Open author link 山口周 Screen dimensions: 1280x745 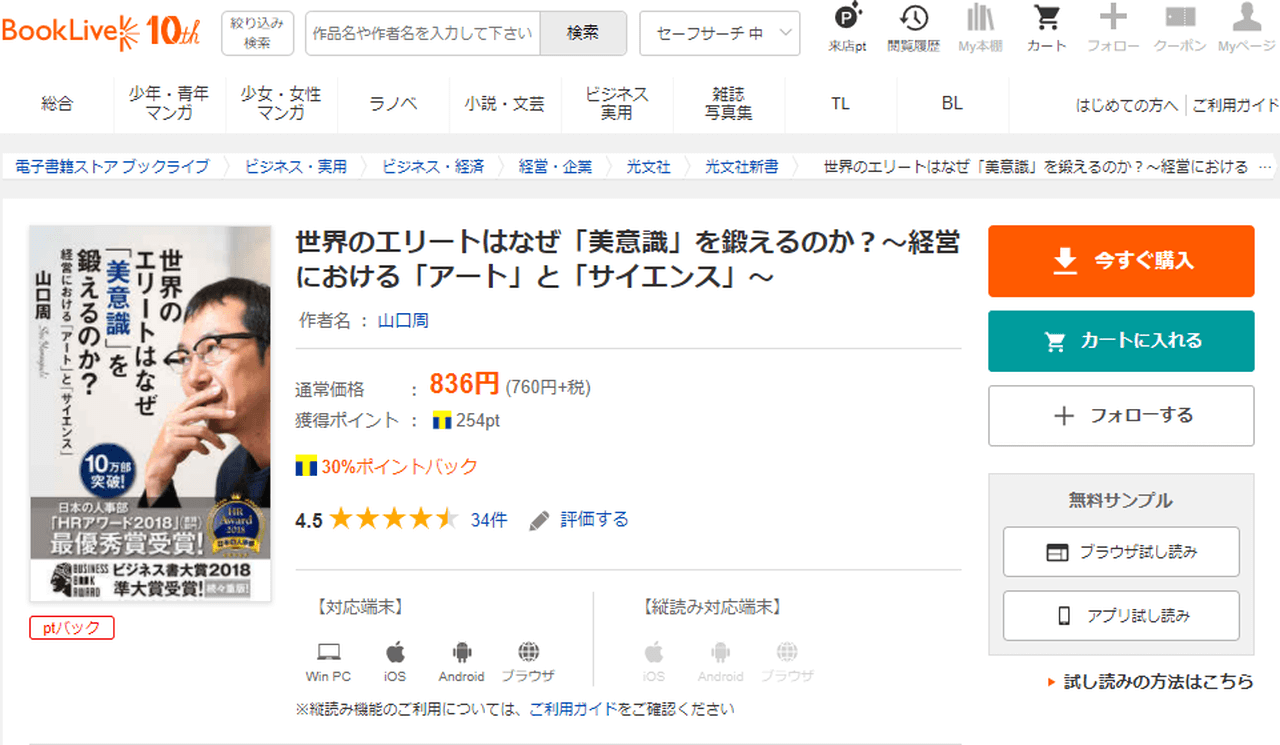tap(403, 321)
